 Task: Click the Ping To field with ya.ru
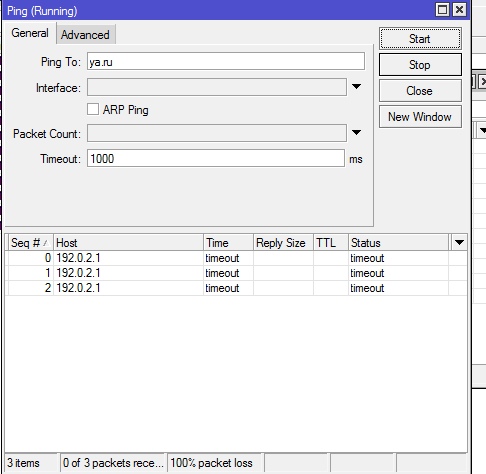(226, 61)
